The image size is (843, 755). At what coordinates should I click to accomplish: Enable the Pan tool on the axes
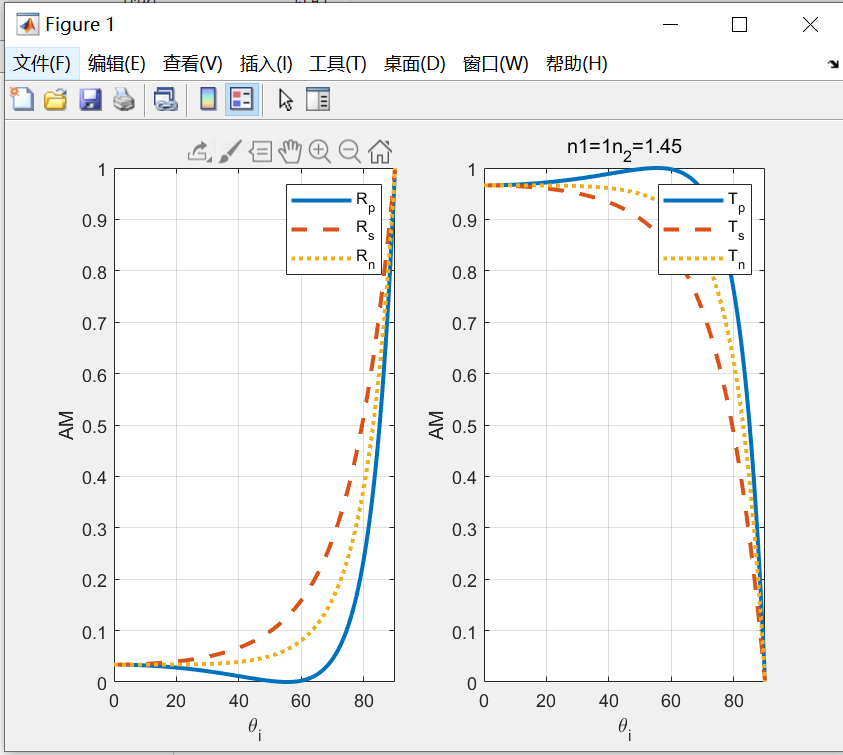click(x=289, y=151)
